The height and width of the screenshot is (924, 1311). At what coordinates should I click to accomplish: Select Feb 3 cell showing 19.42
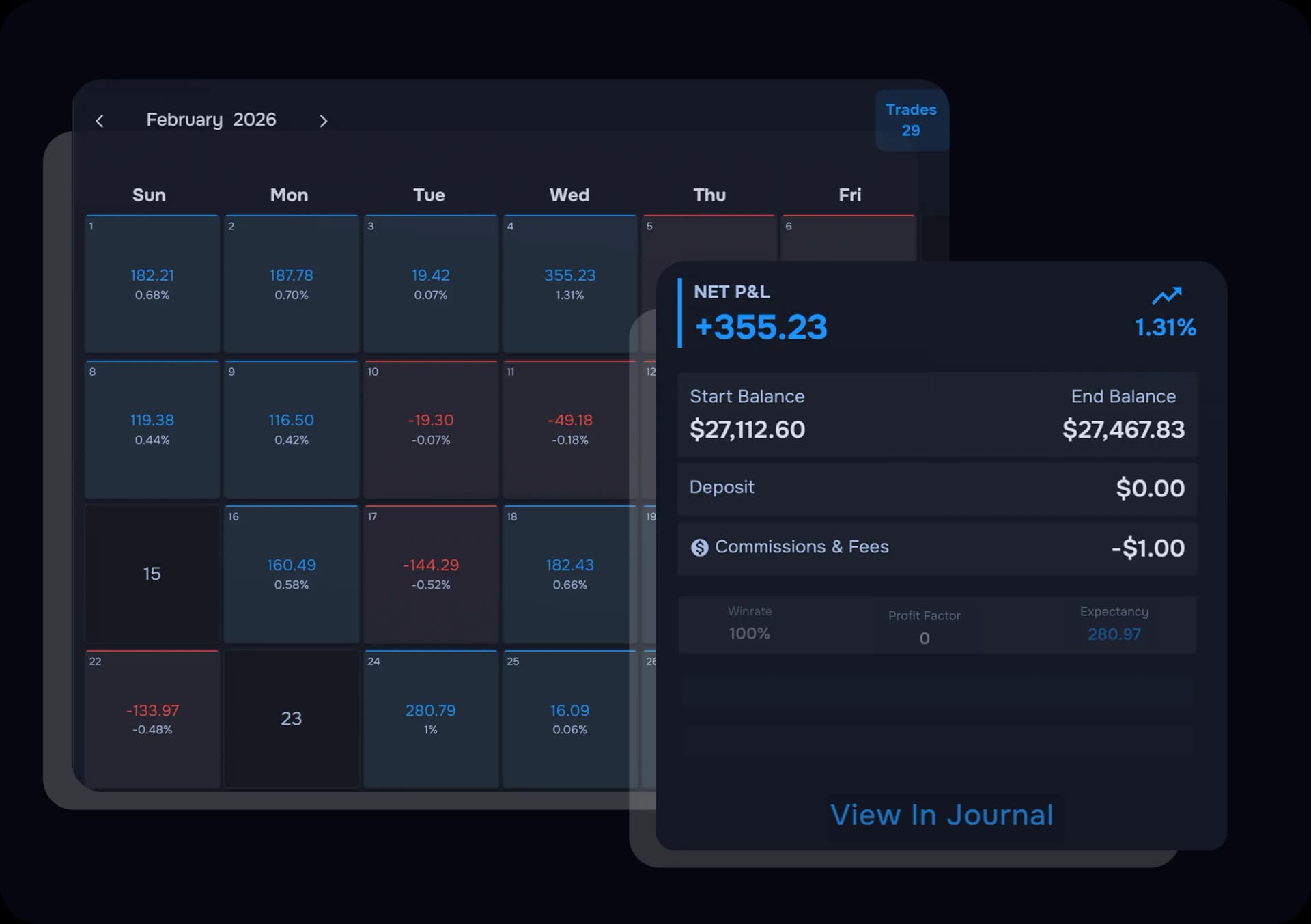coord(431,284)
